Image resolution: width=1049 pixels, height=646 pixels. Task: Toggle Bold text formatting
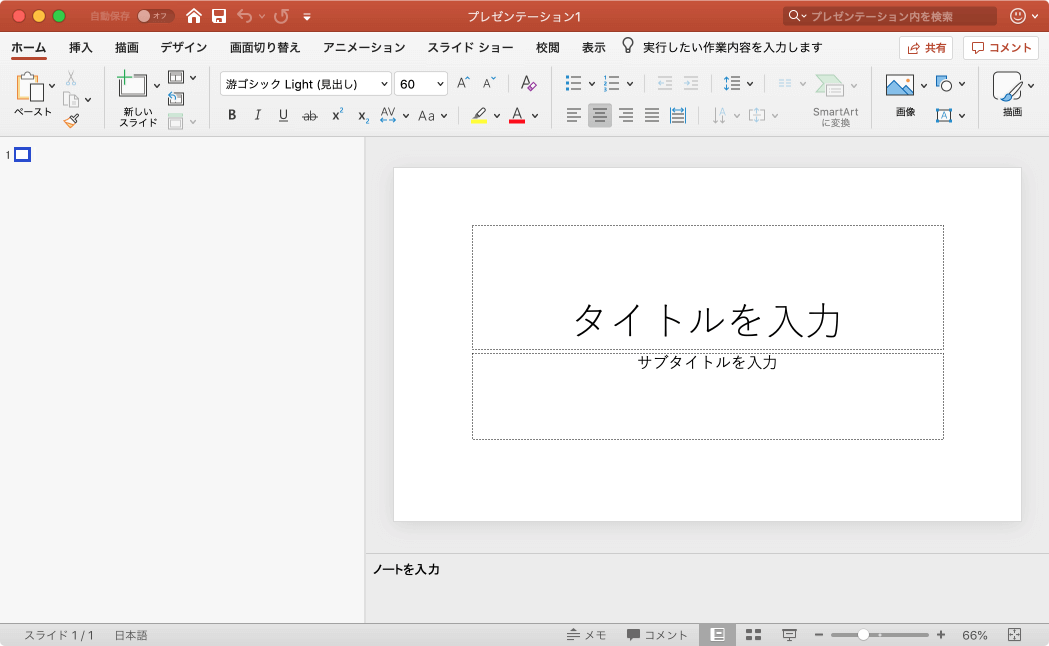232,116
